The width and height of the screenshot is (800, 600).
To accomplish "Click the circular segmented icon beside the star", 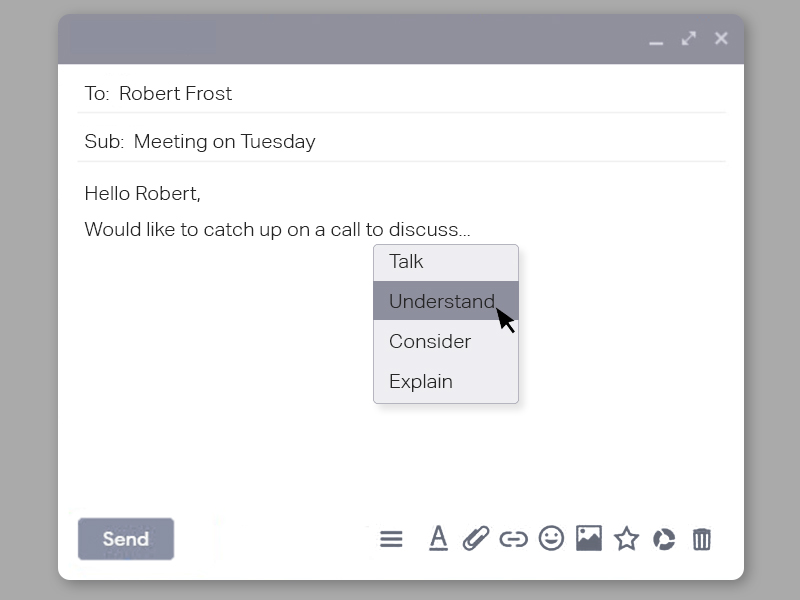I will 664,539.
